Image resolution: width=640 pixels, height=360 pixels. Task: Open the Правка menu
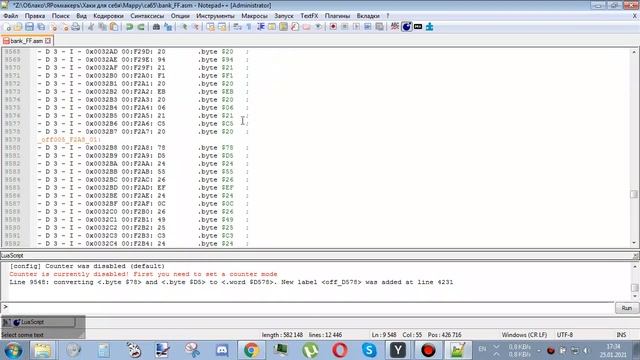click(x=35, y=16)
